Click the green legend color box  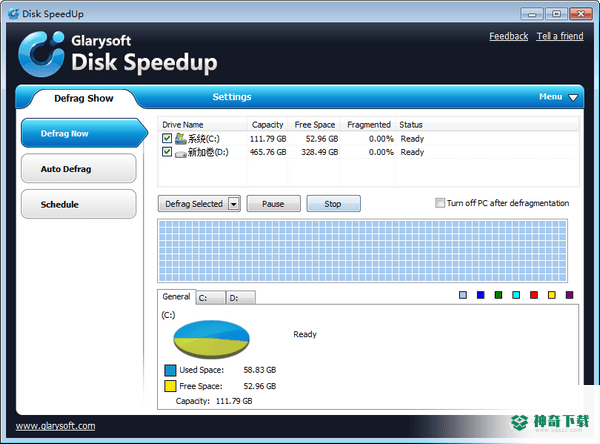click(498, 295)
